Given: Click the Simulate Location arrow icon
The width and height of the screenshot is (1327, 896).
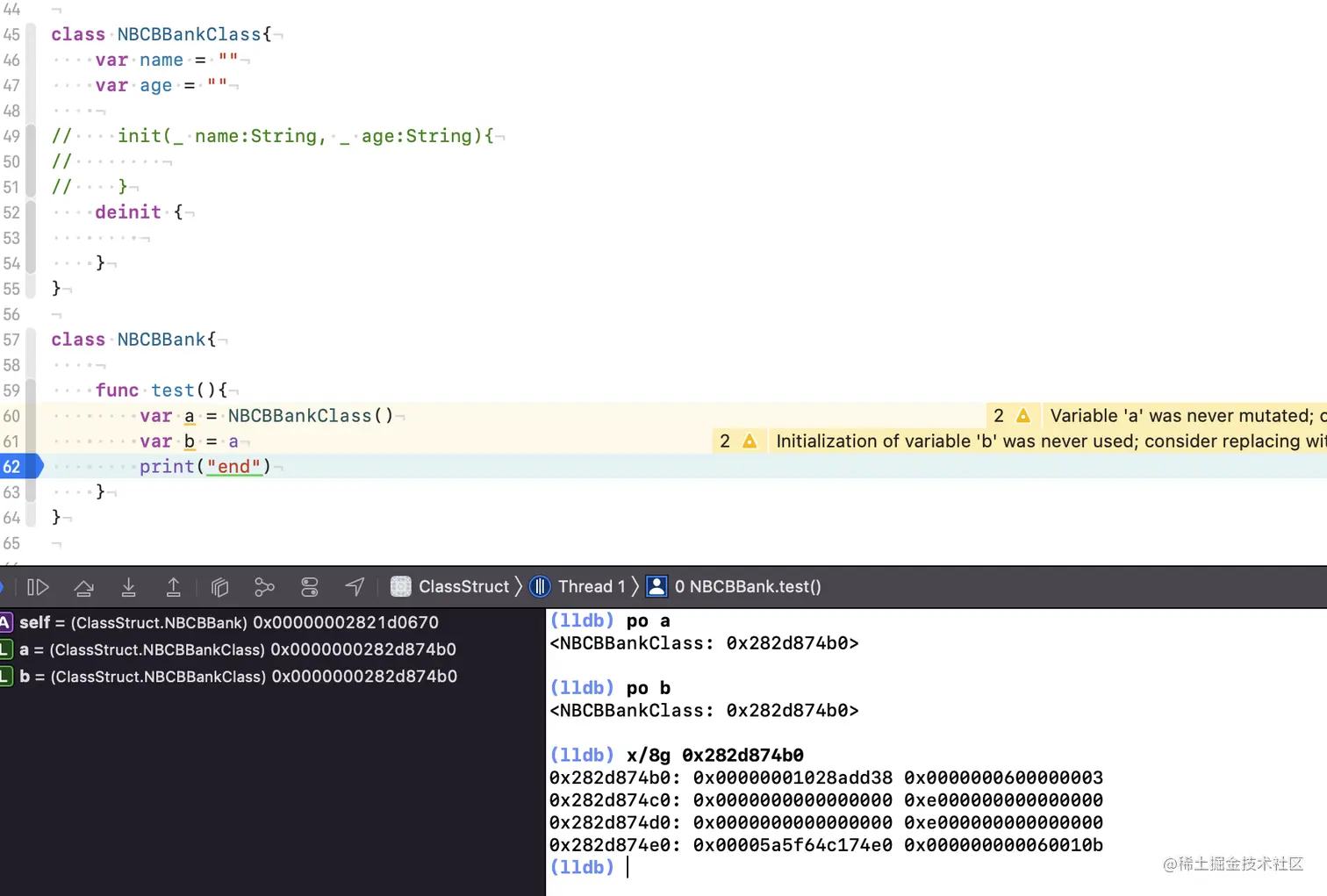Looking at the screenshot, I should 355,587.
